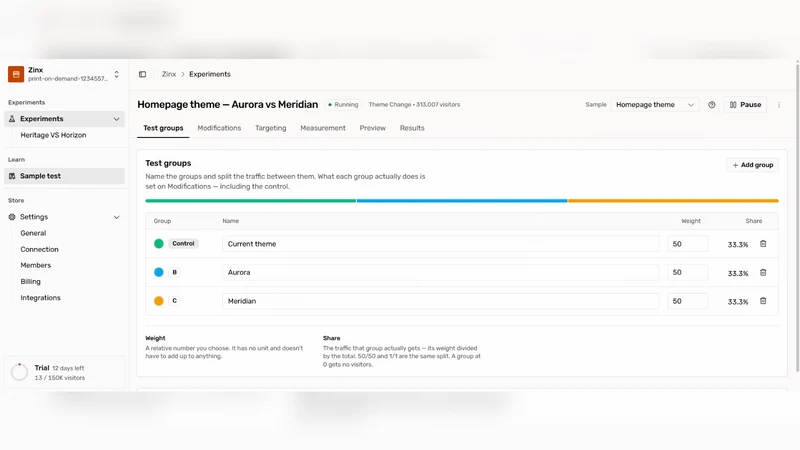Click the help question mark icon

pos(712,105)
